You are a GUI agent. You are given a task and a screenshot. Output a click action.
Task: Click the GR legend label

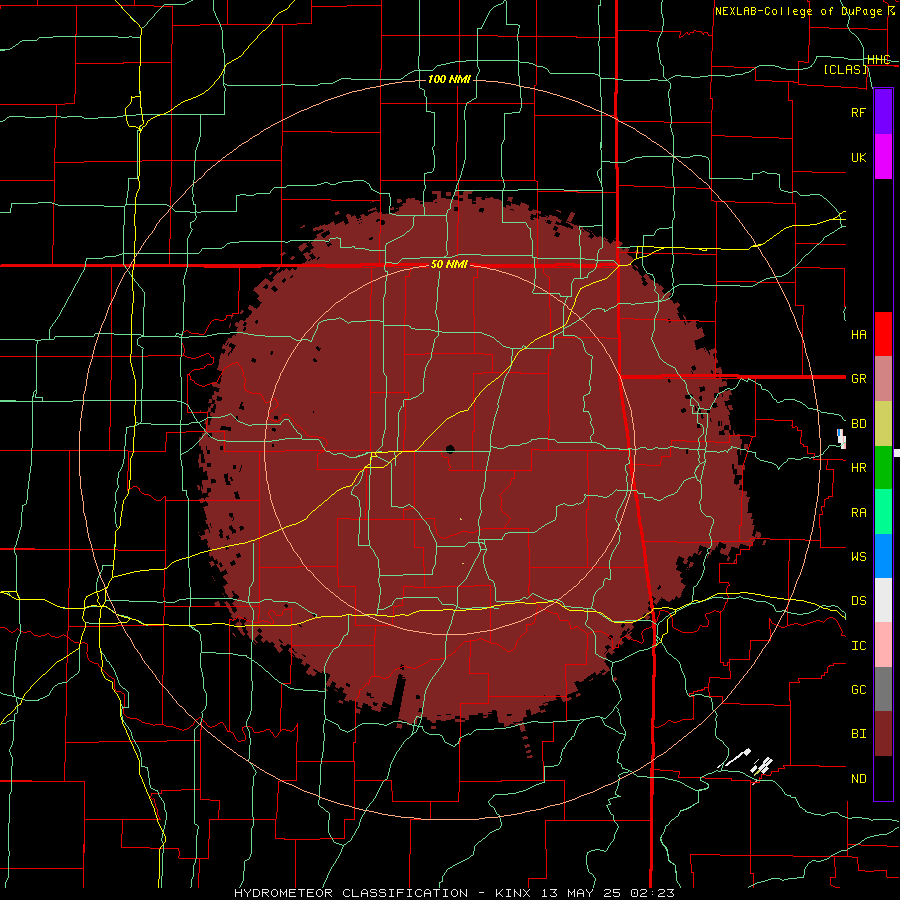[858, 379]
